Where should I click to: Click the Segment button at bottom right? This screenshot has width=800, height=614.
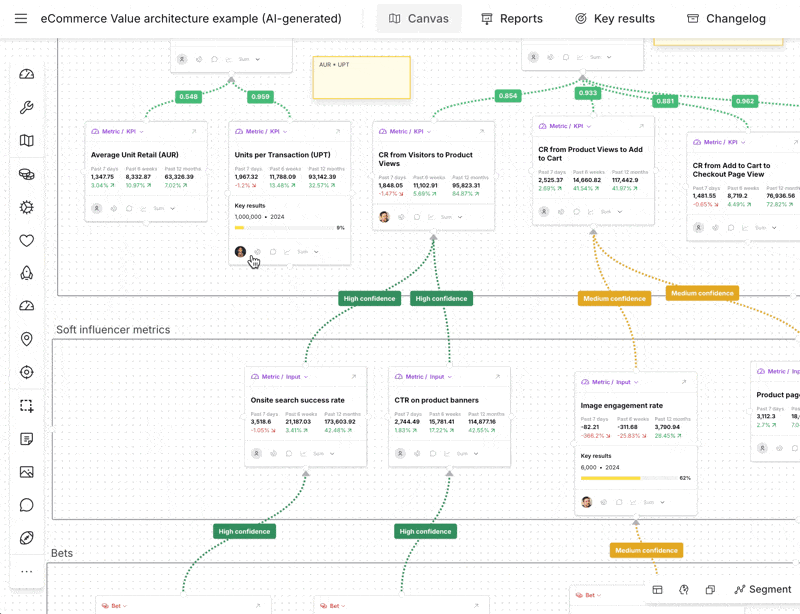point(762,590)
